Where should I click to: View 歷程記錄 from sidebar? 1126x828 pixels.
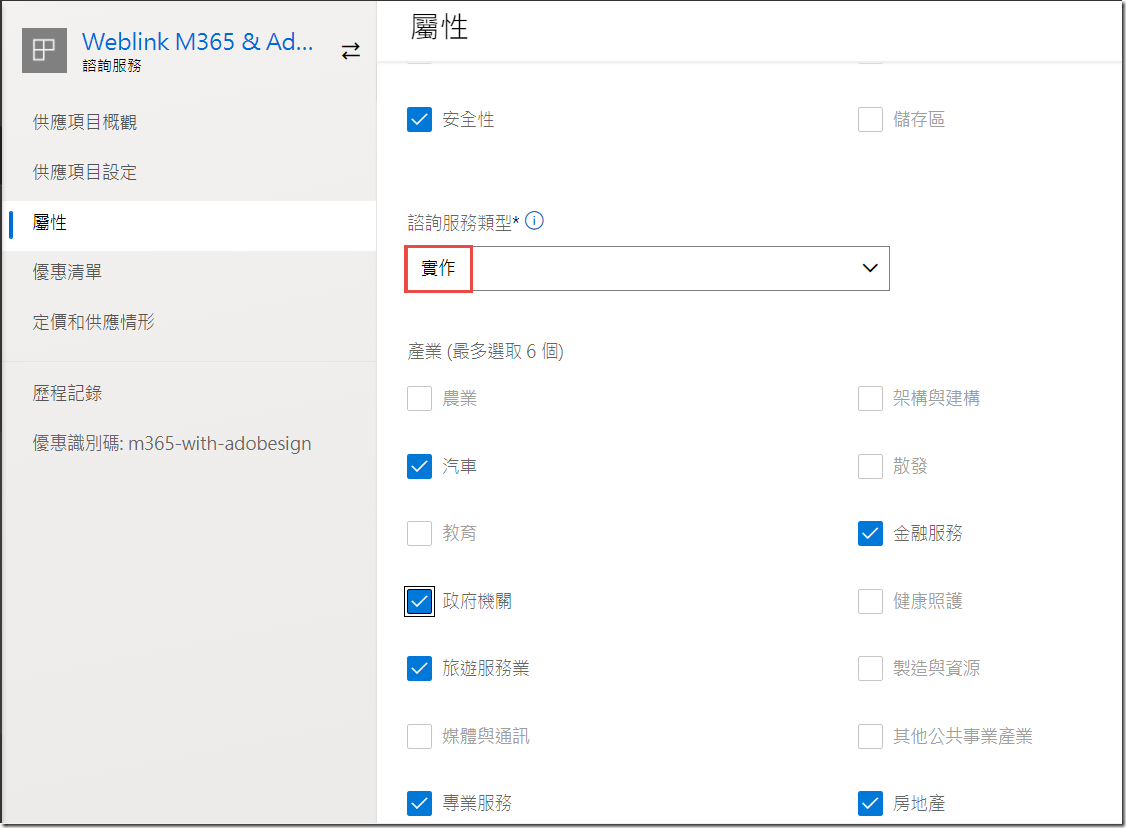[67, 393]
